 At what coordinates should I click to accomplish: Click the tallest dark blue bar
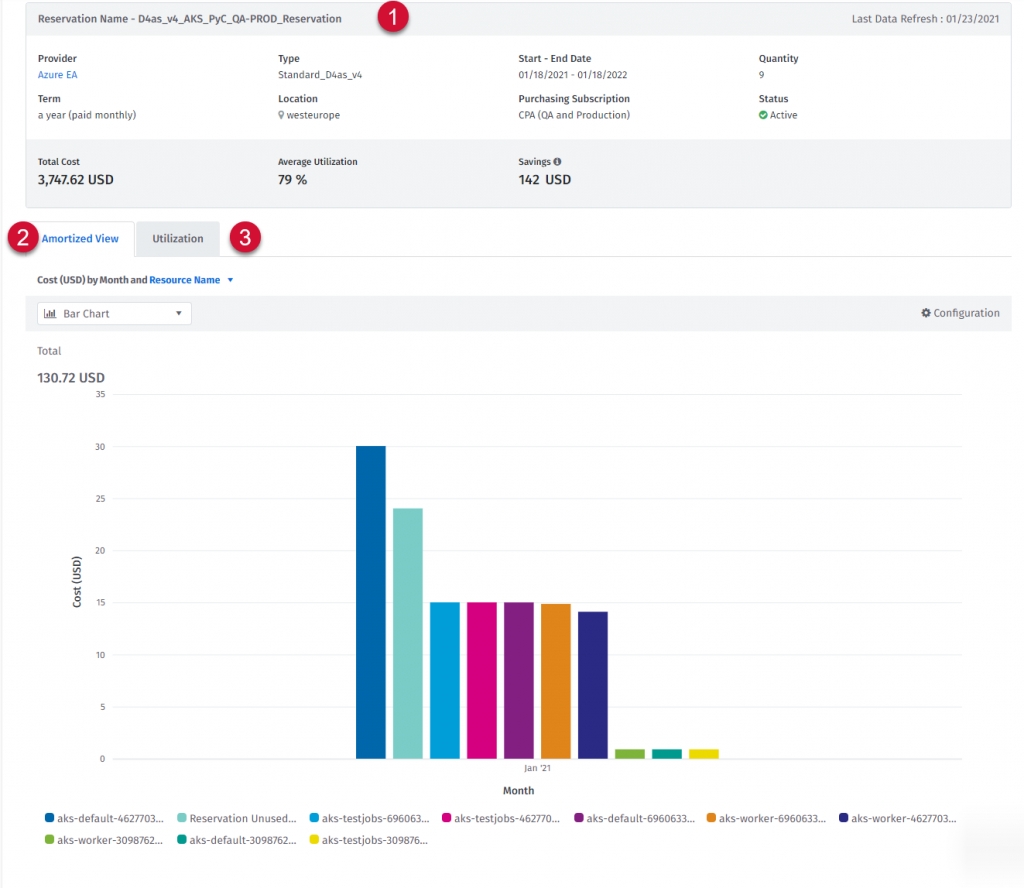(x=371, y=602)
